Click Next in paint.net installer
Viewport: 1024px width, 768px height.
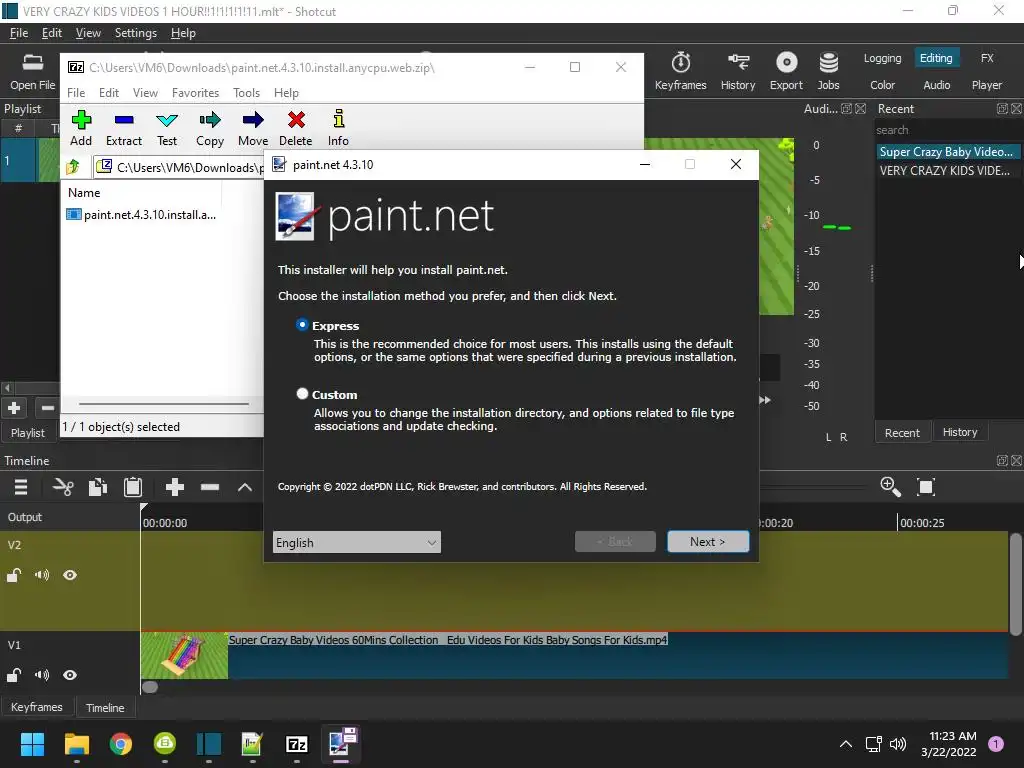tap(708, 542)
